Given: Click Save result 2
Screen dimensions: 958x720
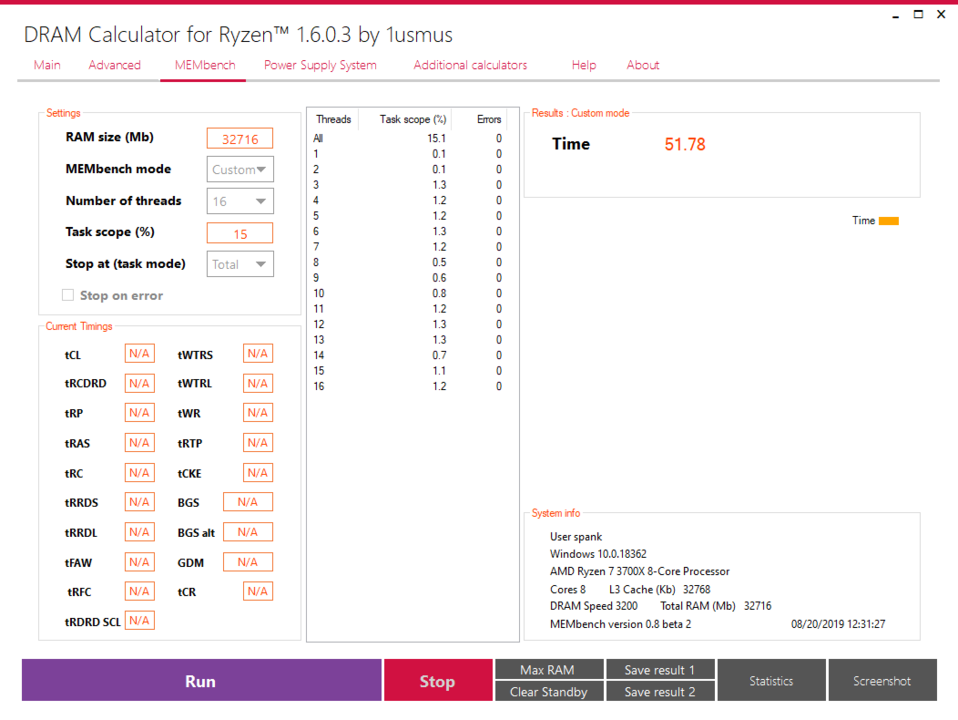Looking at the screenshot, I should (660, 691).
